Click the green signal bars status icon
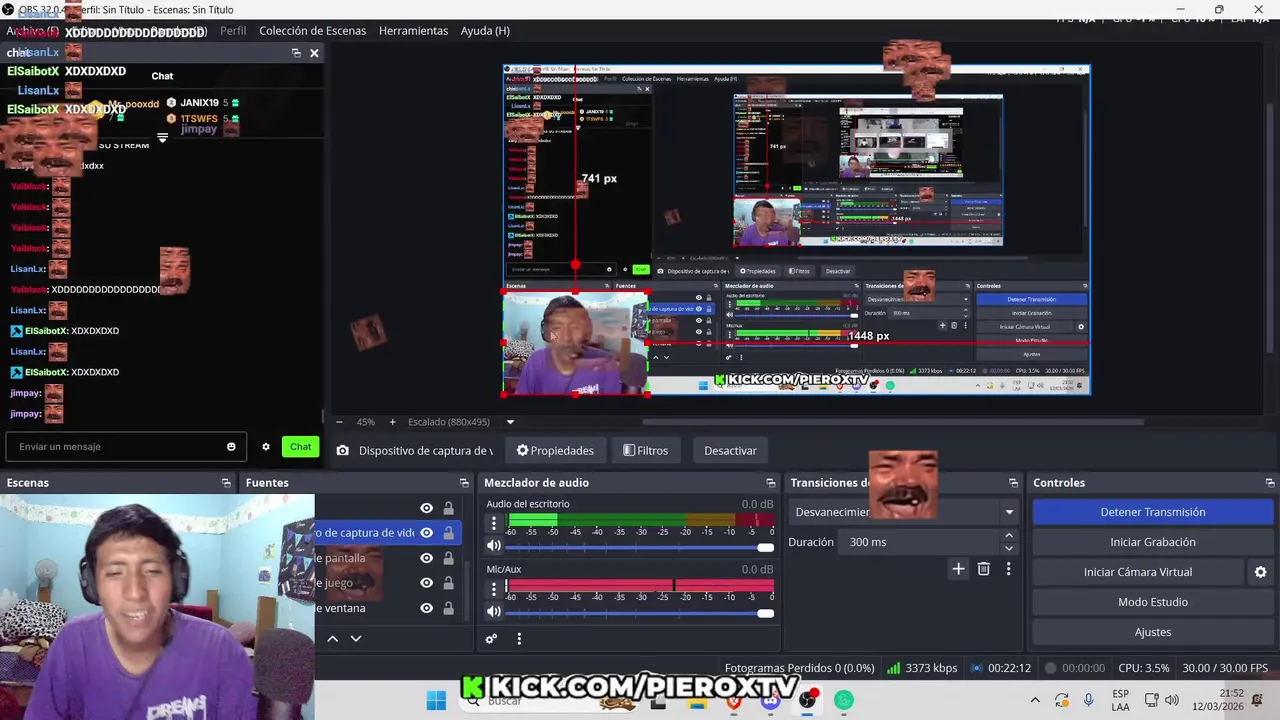Screen dimensions: 1280x720 coord(893,668)
